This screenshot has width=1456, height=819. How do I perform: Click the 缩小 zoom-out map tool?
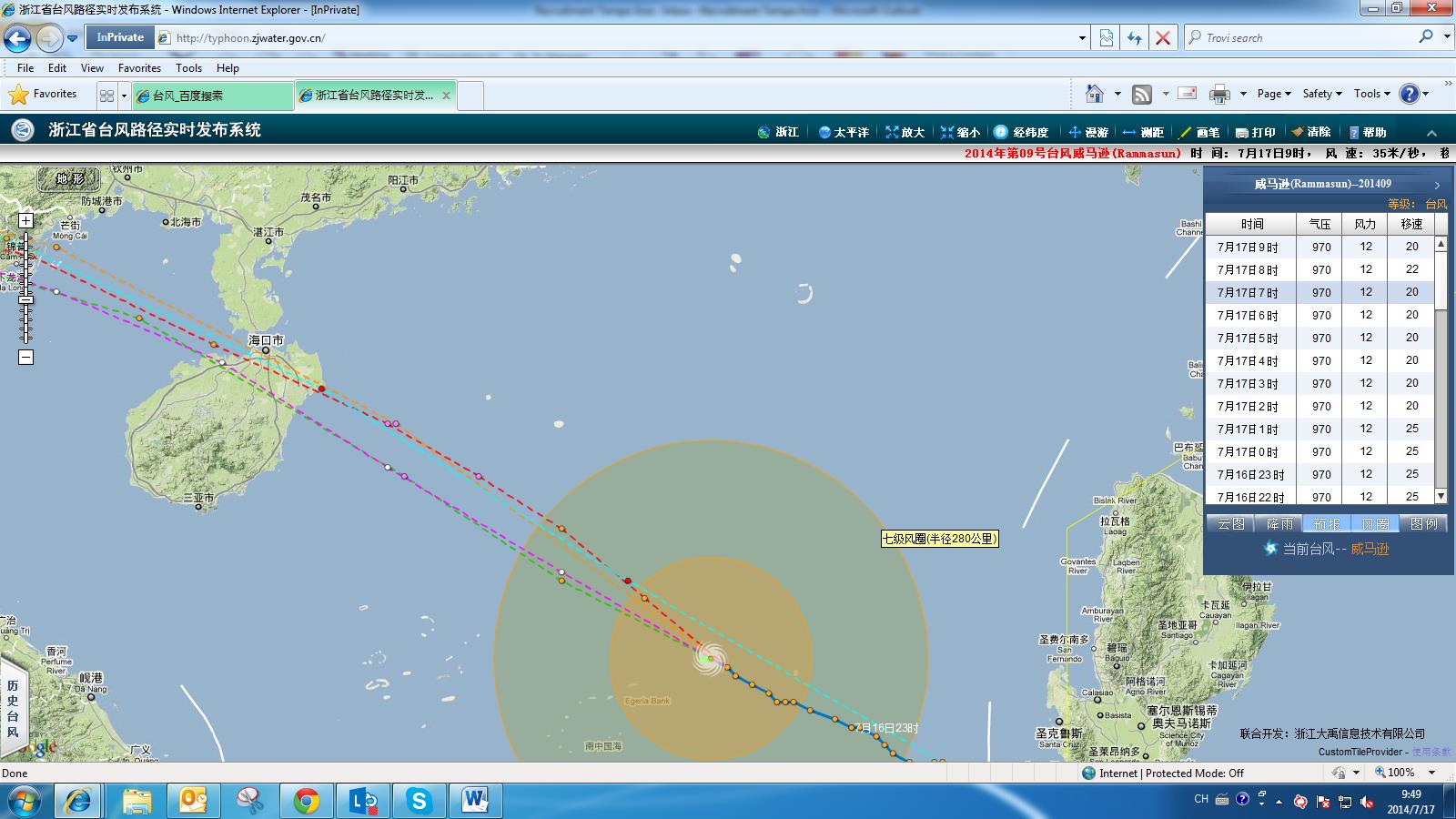(x=960, y=132)
